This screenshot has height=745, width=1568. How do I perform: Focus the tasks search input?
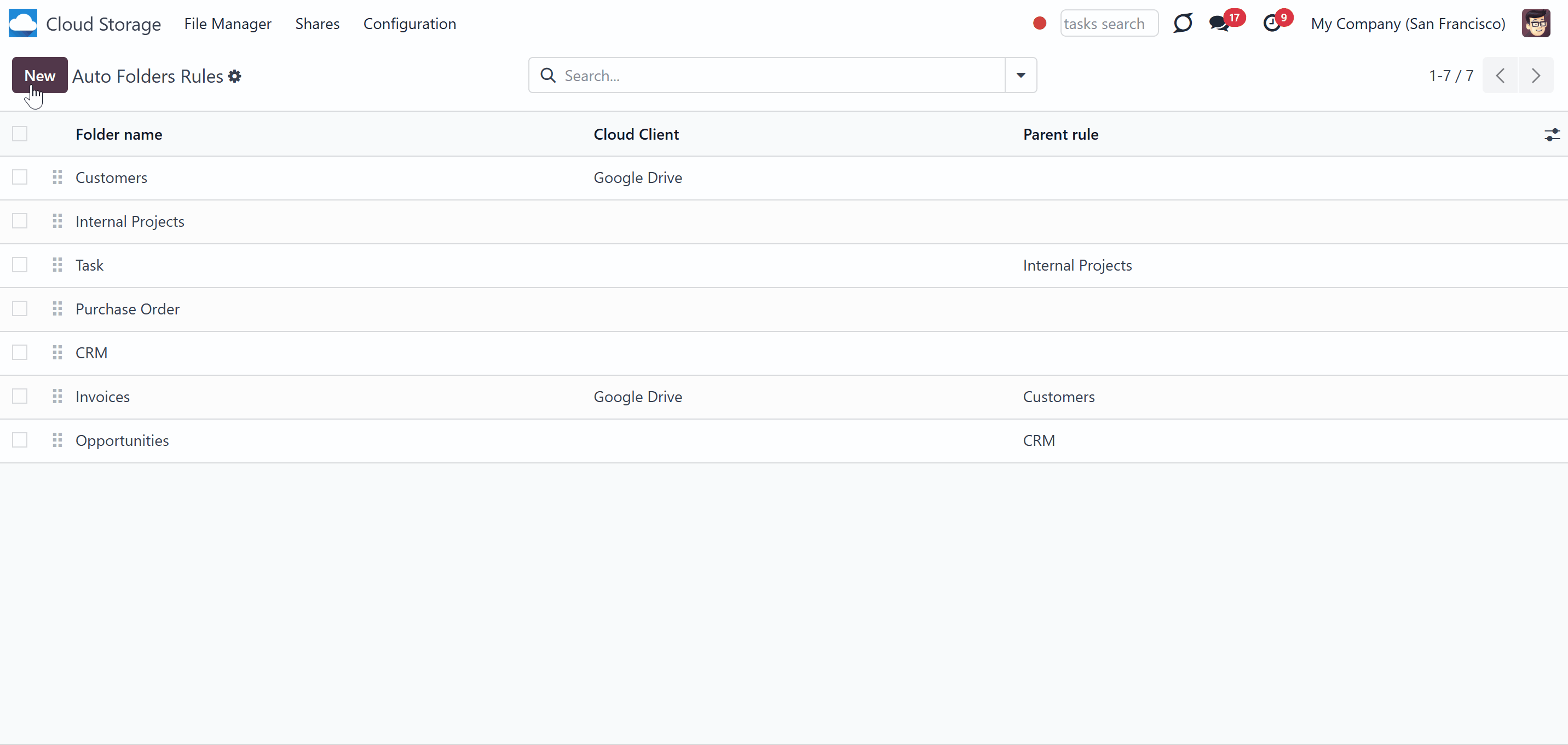point(1109,24)
